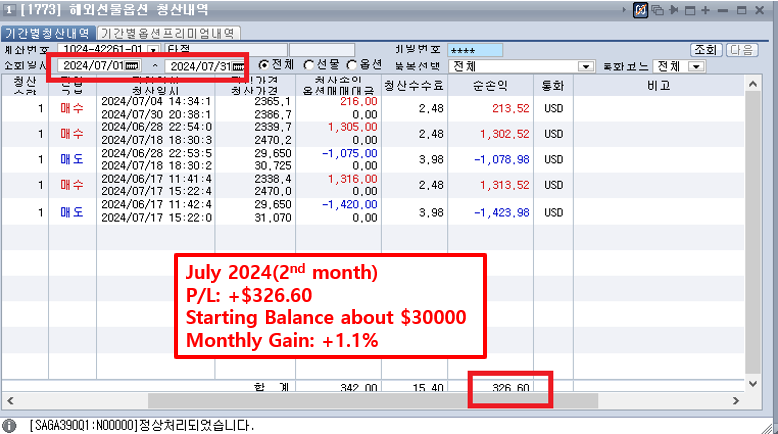Screen dimensions: 778x434
Task: Click the -1,420.00 loss cell
Action: 350,204
